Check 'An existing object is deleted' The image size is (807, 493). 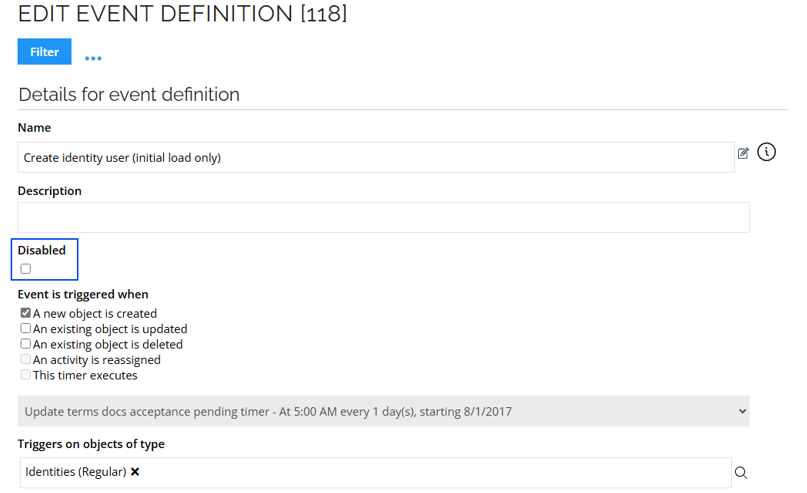click(x=26, y=344)
